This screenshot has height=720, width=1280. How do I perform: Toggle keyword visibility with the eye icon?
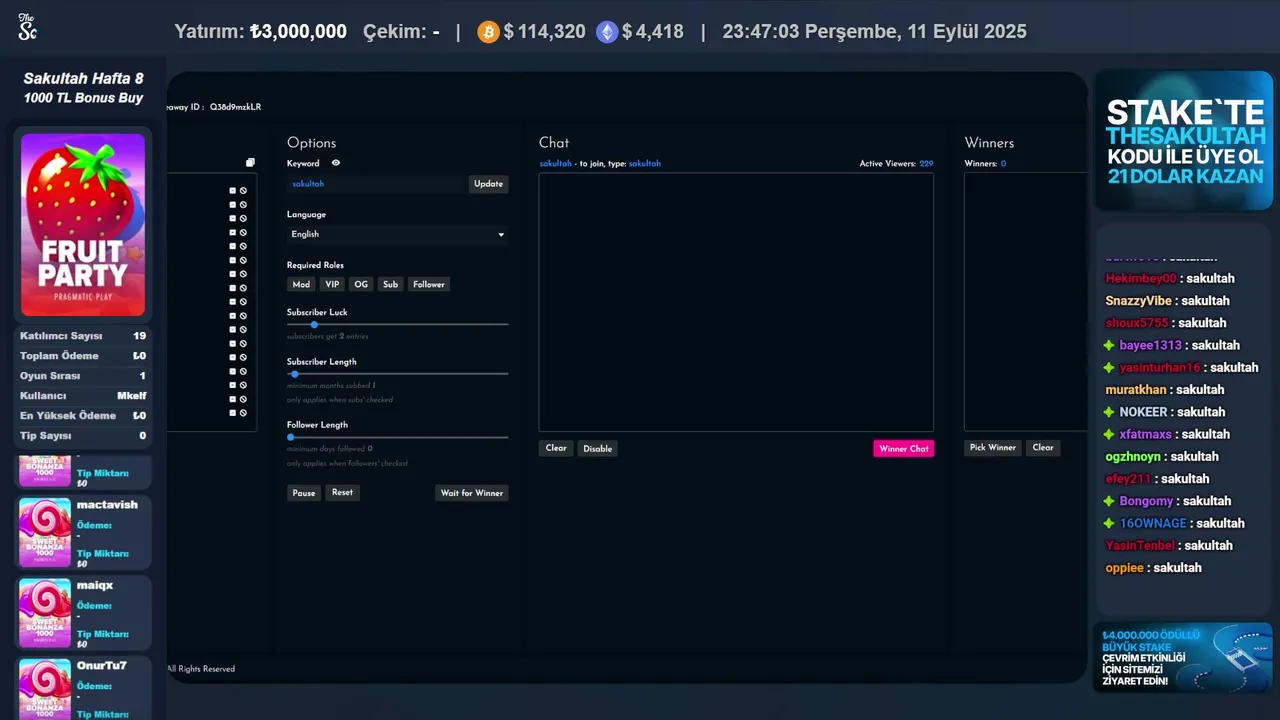336,163
